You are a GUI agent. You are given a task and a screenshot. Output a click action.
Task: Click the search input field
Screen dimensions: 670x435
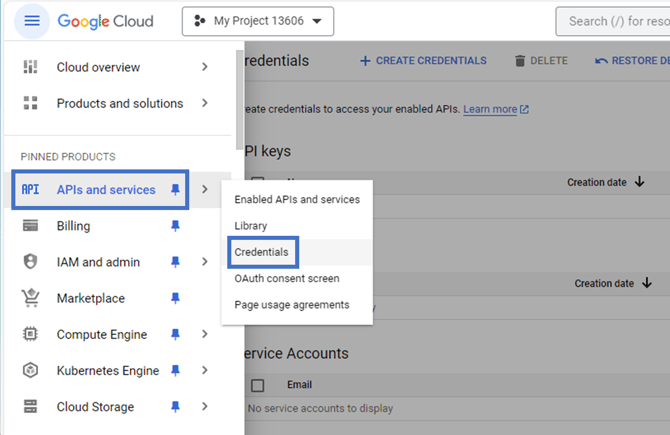615,21
